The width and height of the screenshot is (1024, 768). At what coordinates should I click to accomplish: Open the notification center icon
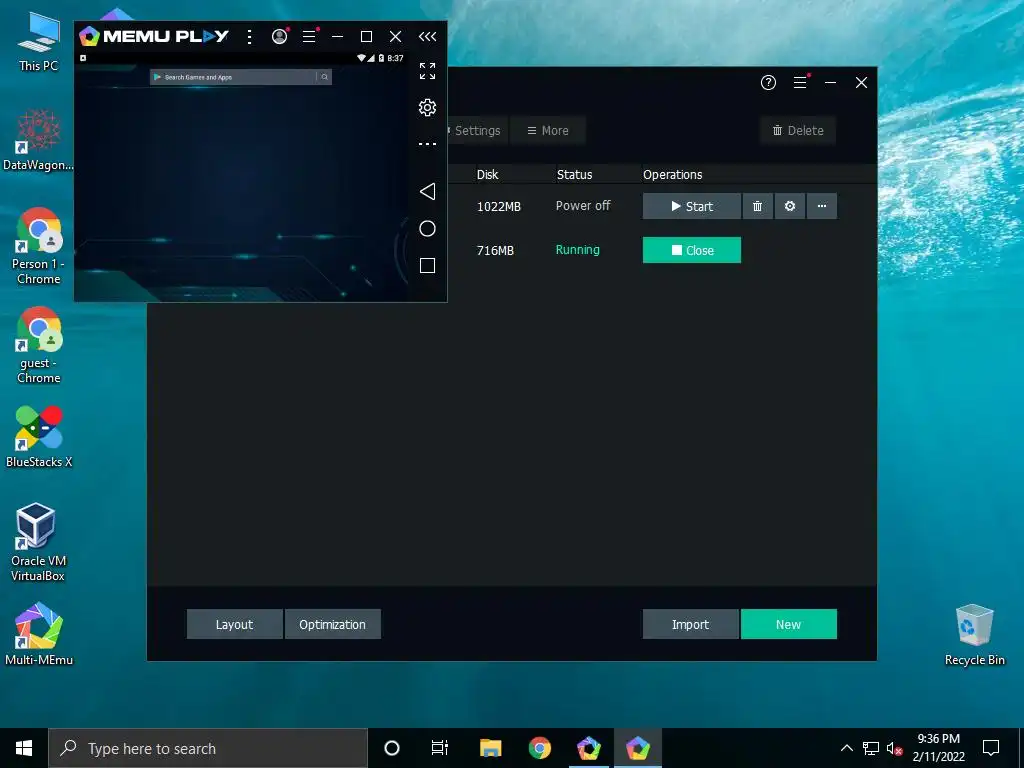pyautogui.click(x=991, y=748)
